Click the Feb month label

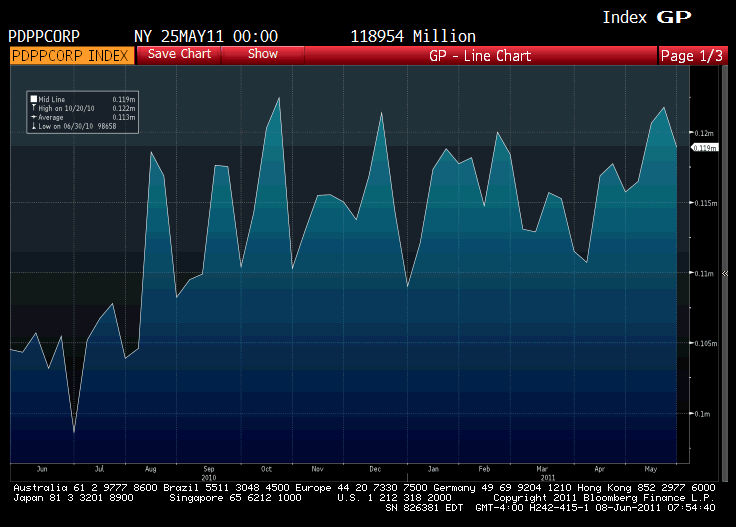tap(484, 469)
